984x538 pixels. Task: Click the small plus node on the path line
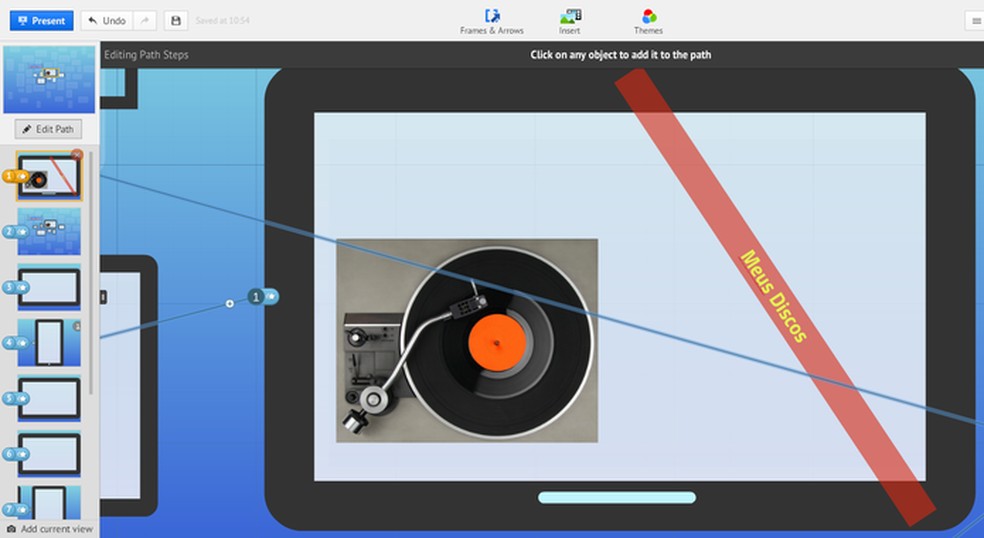(x=229, y=303)
